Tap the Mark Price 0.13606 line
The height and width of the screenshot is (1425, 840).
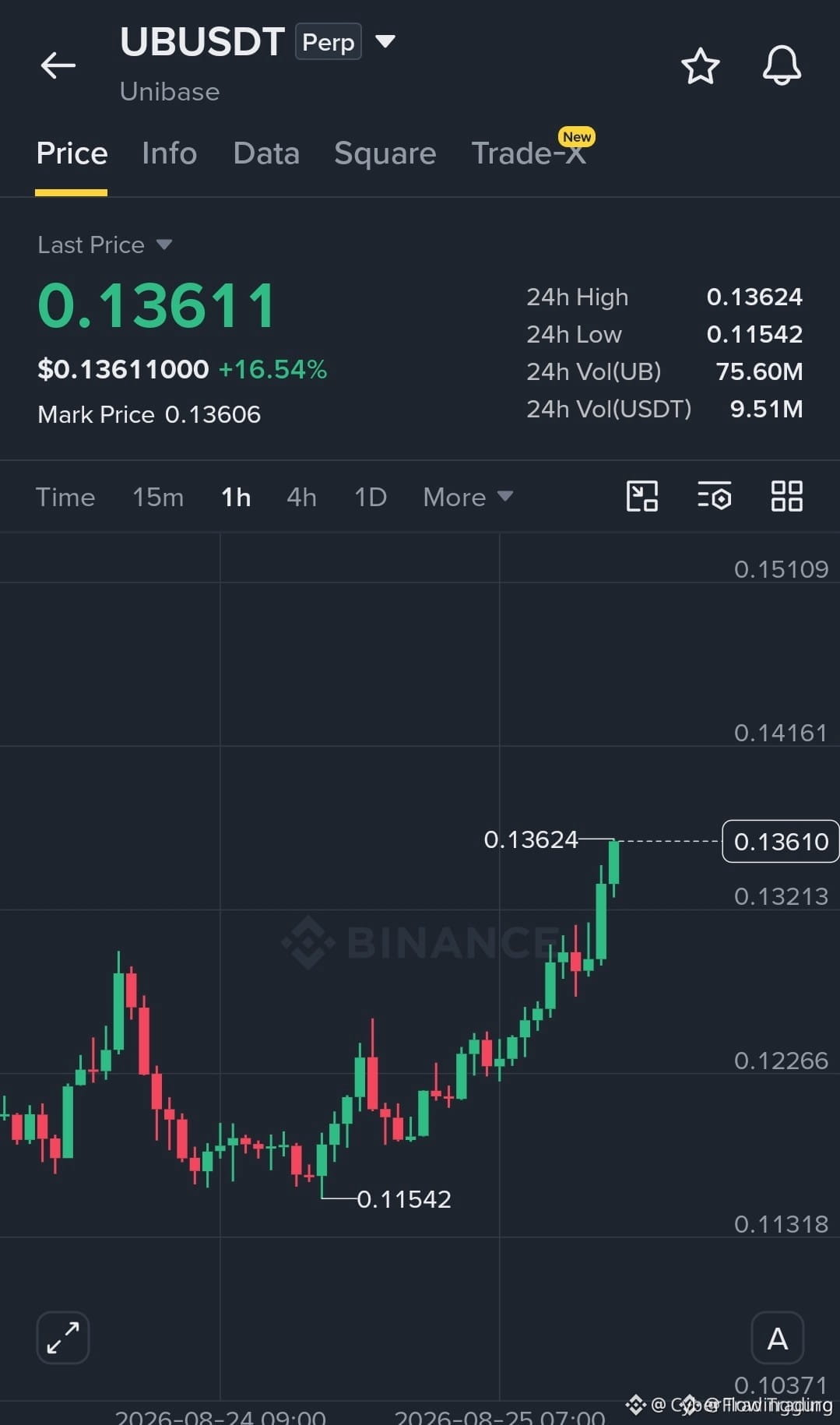point(149,414)
